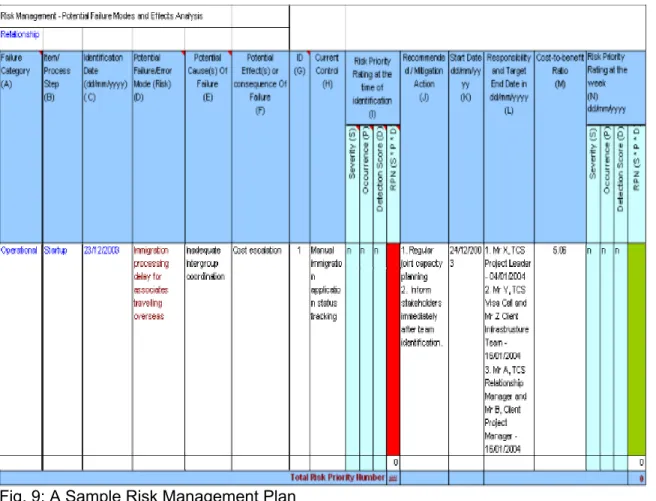Click the '5.06' cost-to-benefit ratio cell
The image size is (656, 501).
(560, 349)
